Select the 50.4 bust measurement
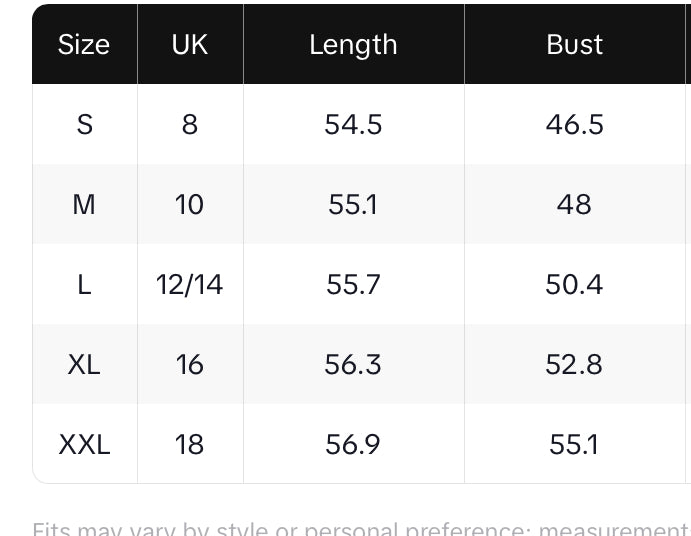Screen dimensions: 691x536 coord(575,285)
